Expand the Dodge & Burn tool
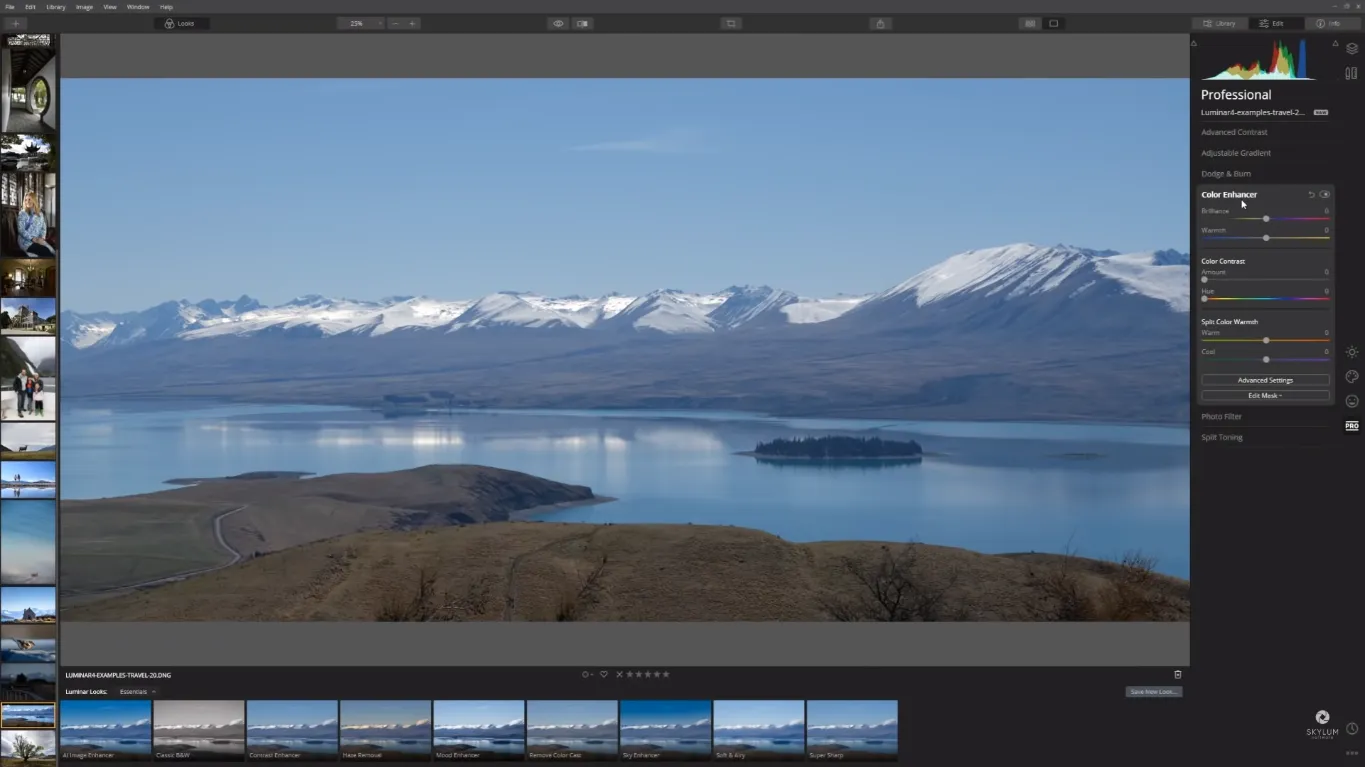This screenshot has width=1365, height=767. click(x=1226, y=174)
